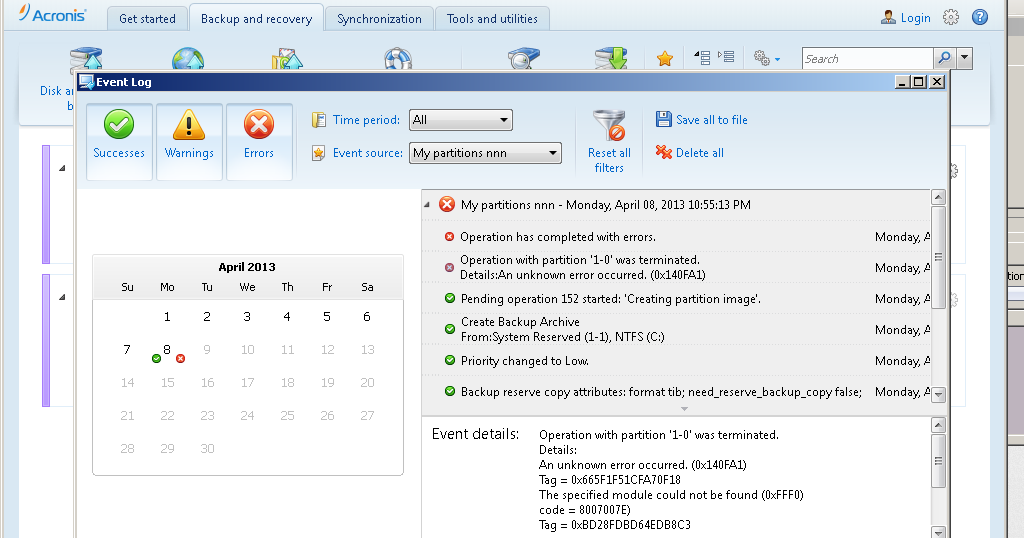1024x538 pixels.
Task: Click the Reset all filters funnel icon
Action: pyautogui.click(x=609, y=125)
